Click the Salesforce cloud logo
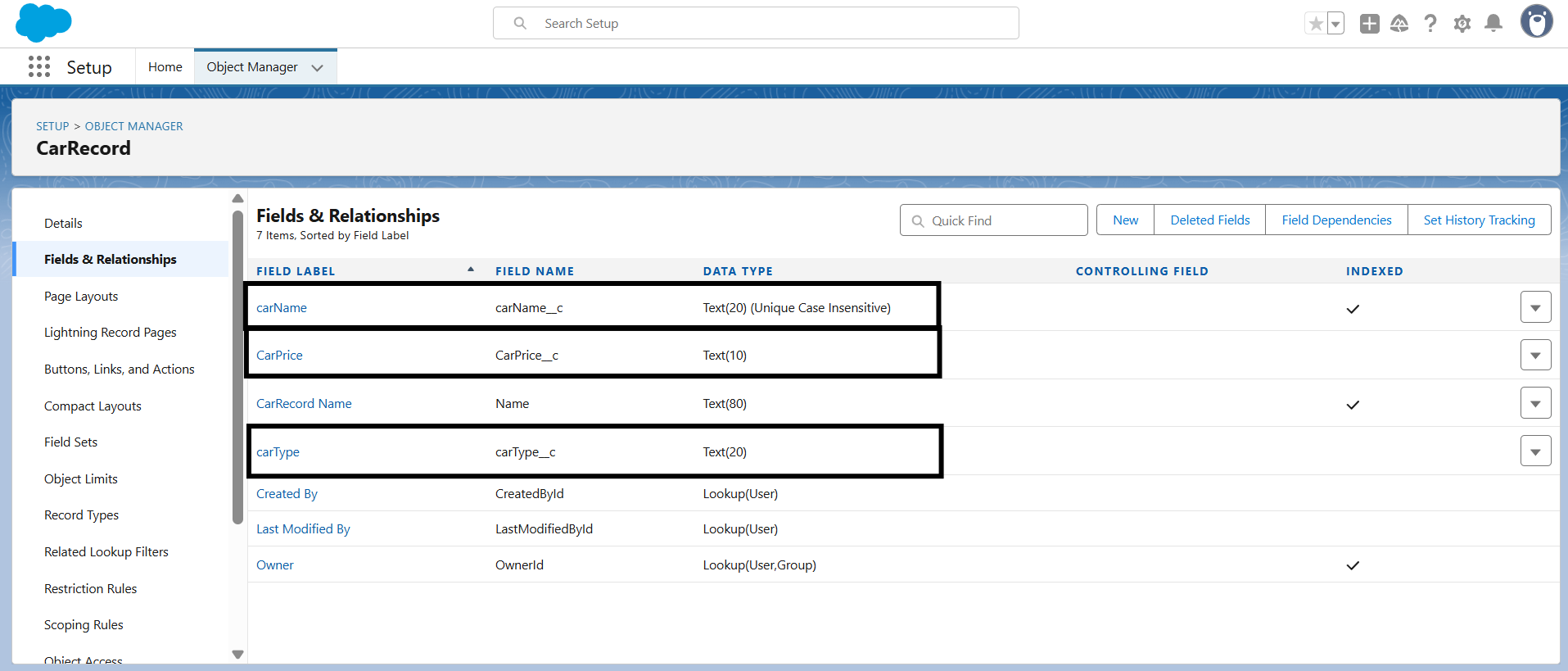1568x671 pixels. 43,22
